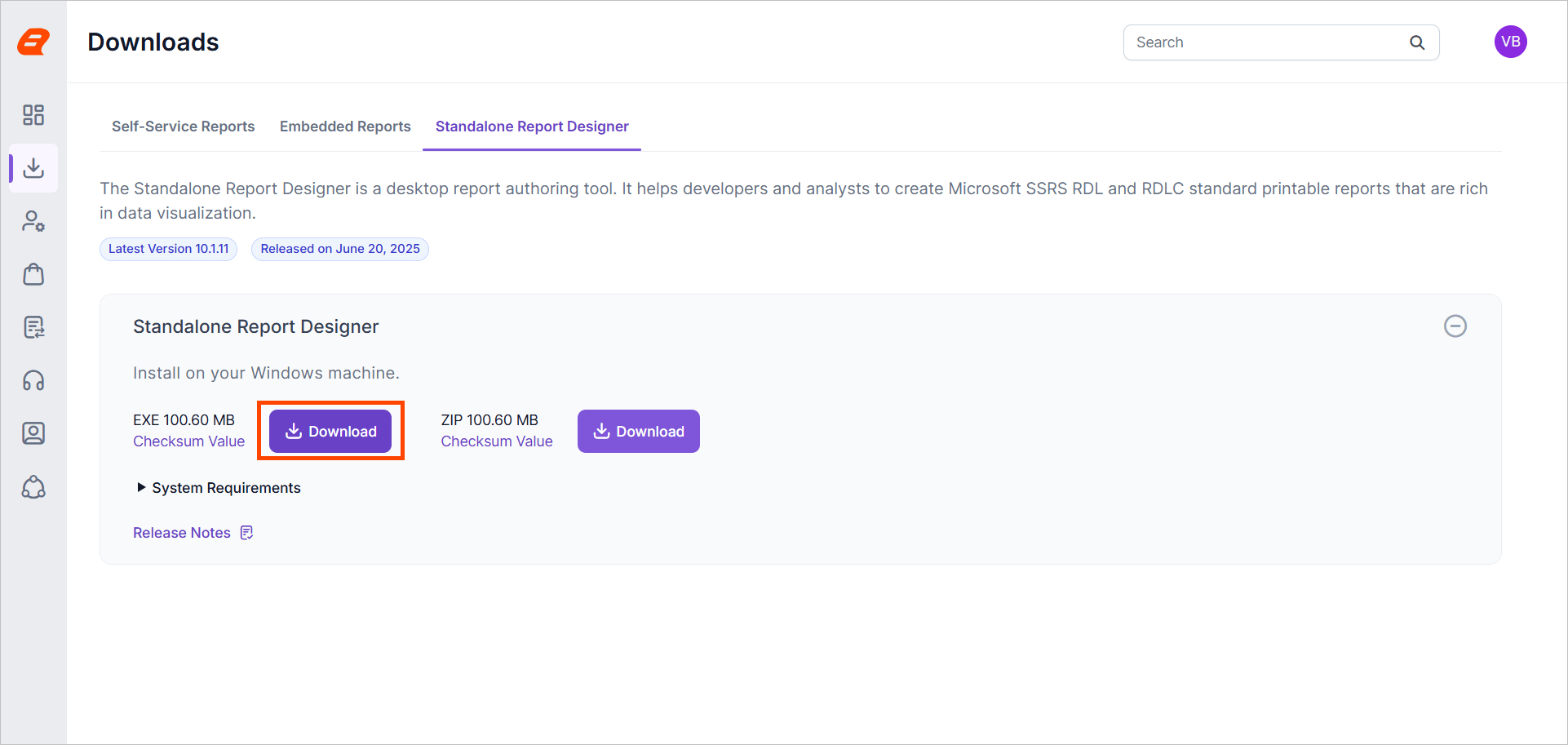Open the dashboard grid icon in sidebar

tap(33, 115)
